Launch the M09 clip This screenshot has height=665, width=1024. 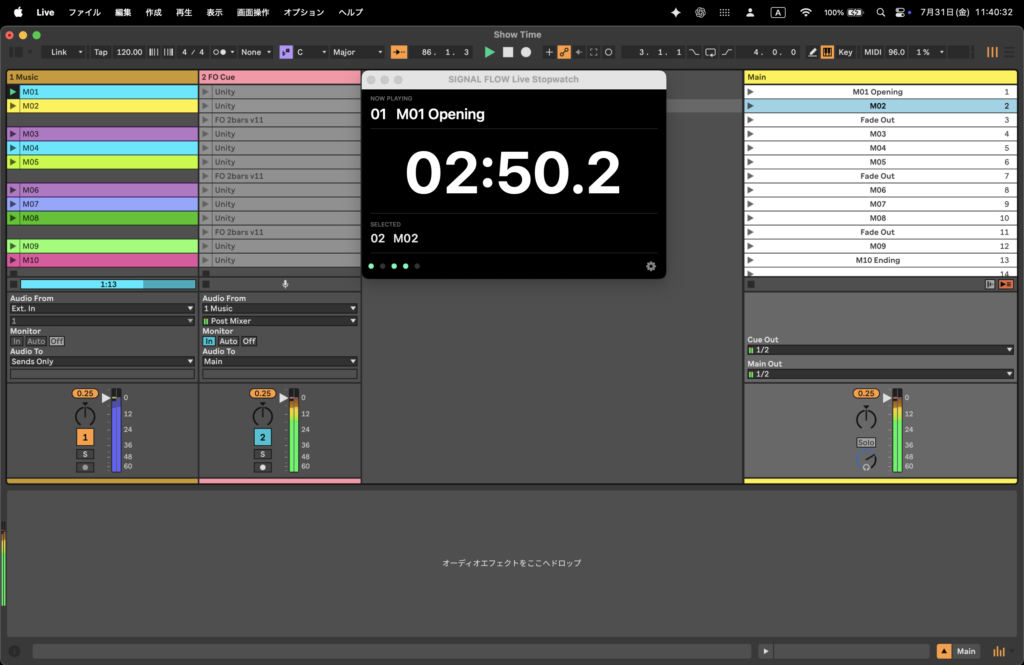[x=13, y=246]
